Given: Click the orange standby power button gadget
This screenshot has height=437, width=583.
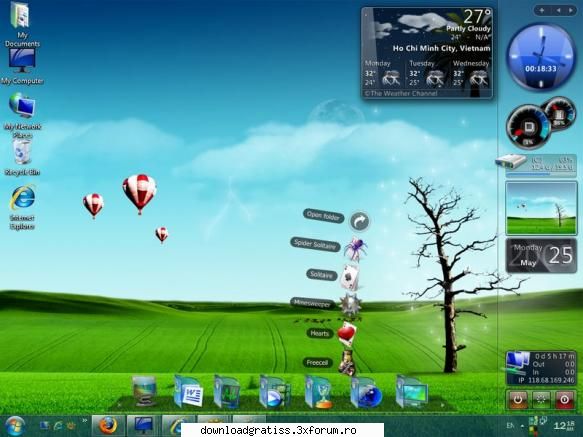Looking at the screenshot, I should (518, 400).
